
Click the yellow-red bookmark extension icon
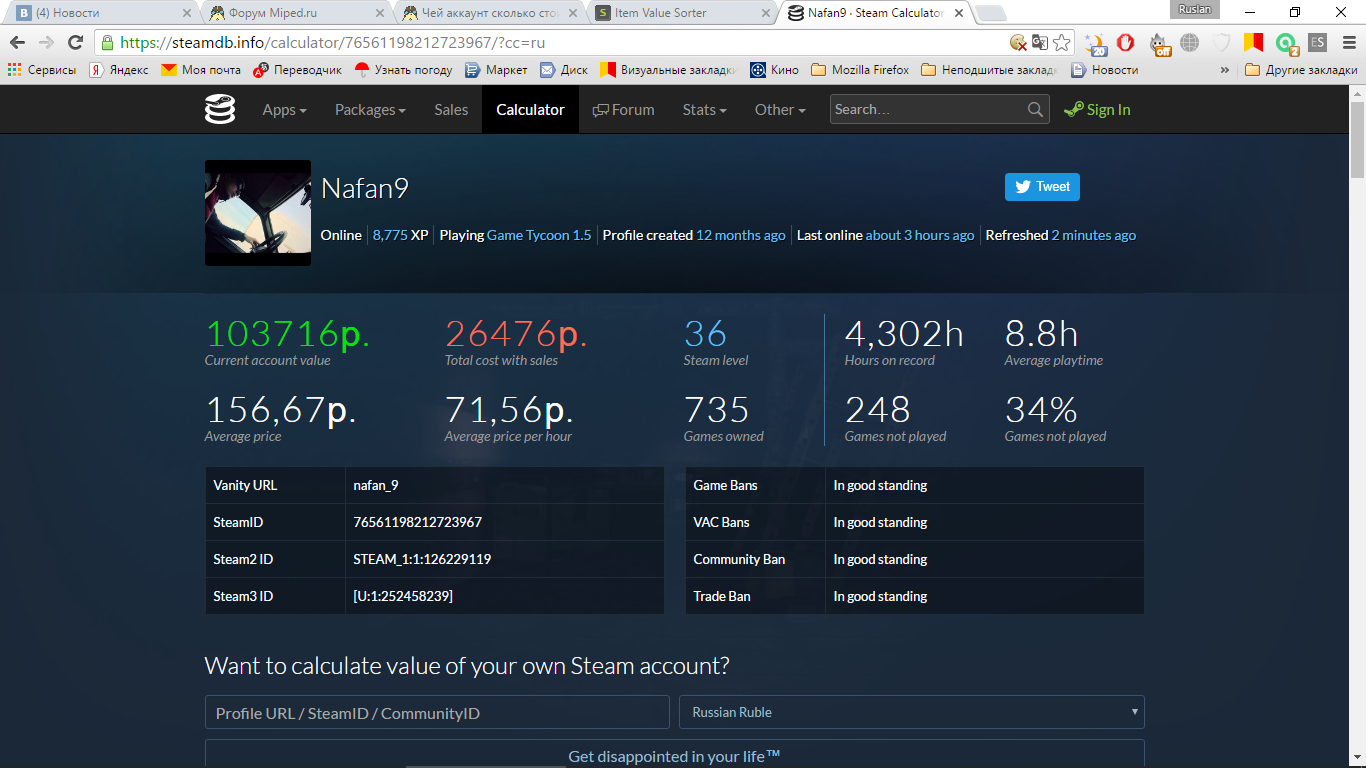tap(1253, 42)
